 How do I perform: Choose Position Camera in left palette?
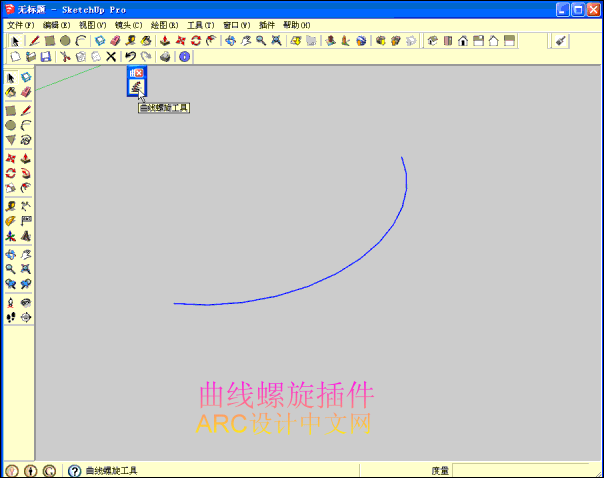tap(11, 302)
